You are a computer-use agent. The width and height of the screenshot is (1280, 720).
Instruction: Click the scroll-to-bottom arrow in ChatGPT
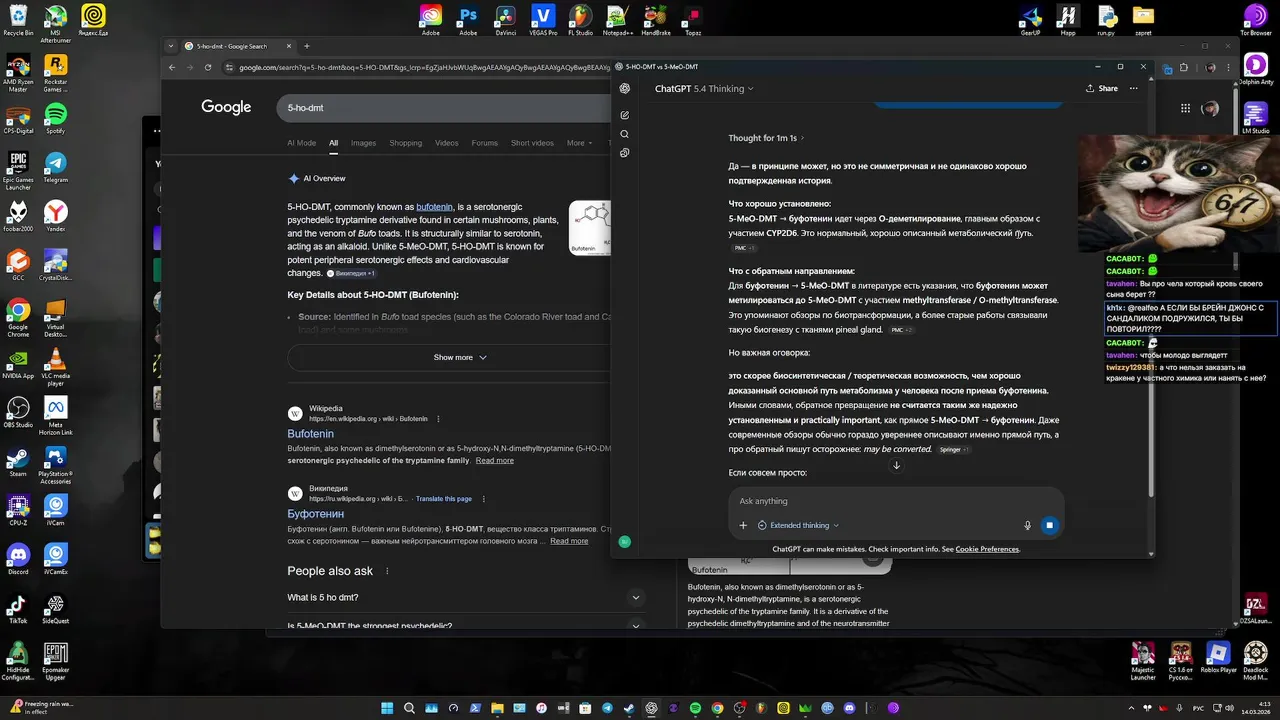(x=896, y=466)
